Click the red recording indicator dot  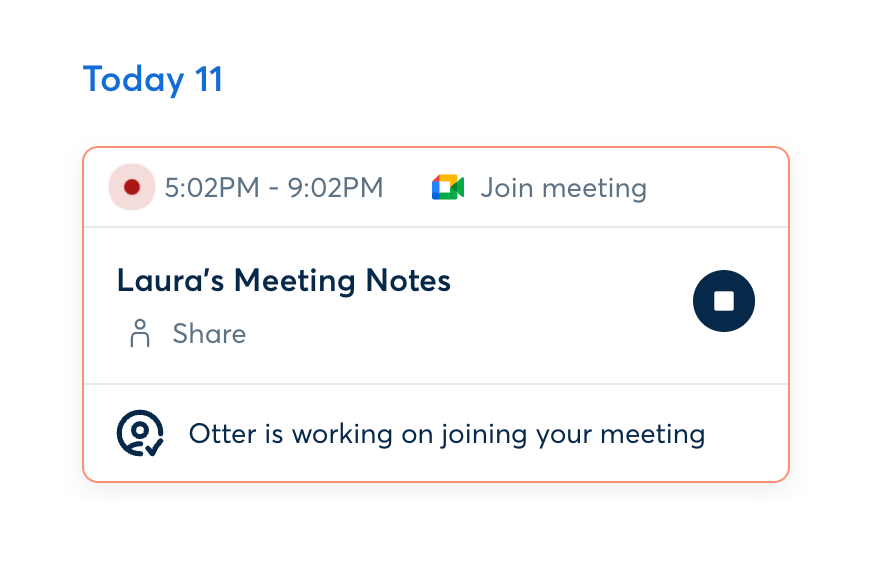coord(132,187)
